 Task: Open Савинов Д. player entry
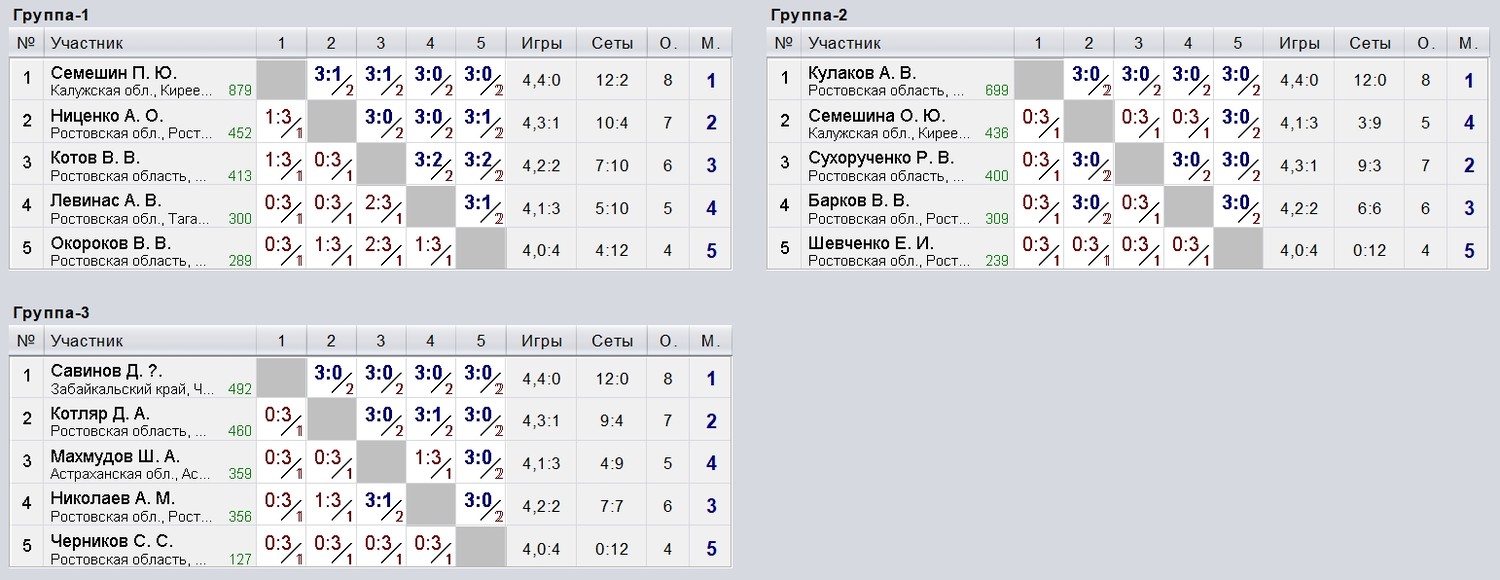(x=108, y=372)
